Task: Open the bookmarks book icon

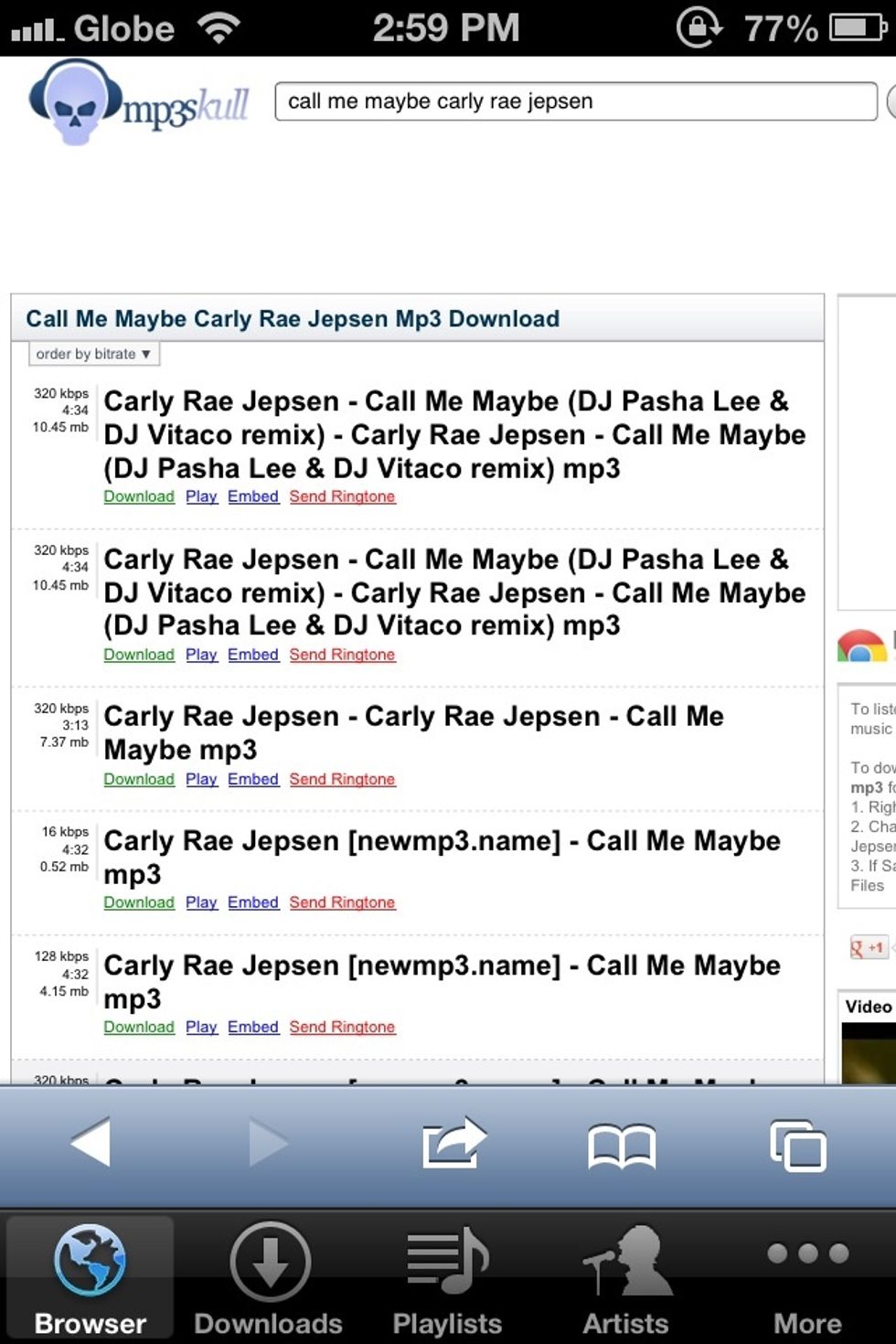Action: [622, 1146]
